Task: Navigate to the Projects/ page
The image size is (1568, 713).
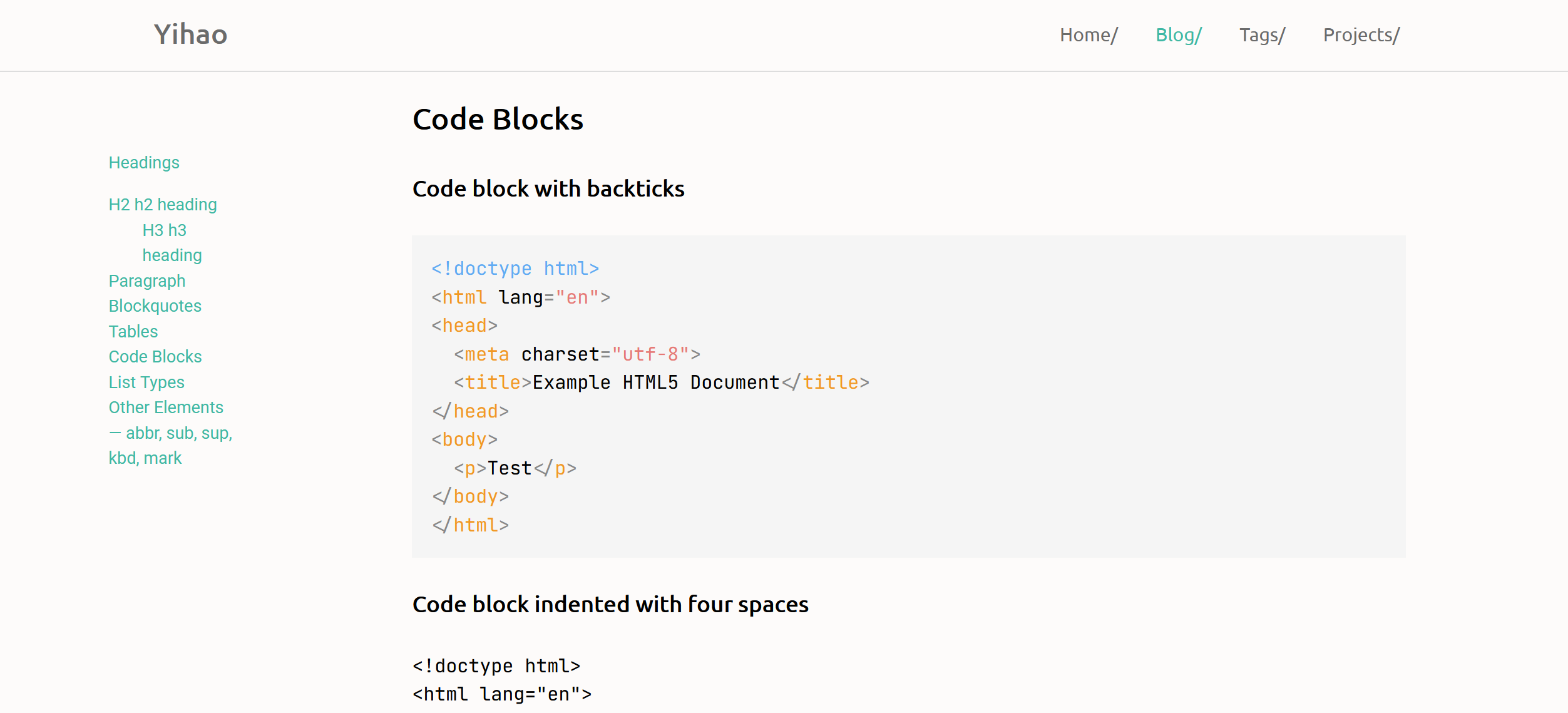Action: pyautogui.click(x=1361, y=35)
